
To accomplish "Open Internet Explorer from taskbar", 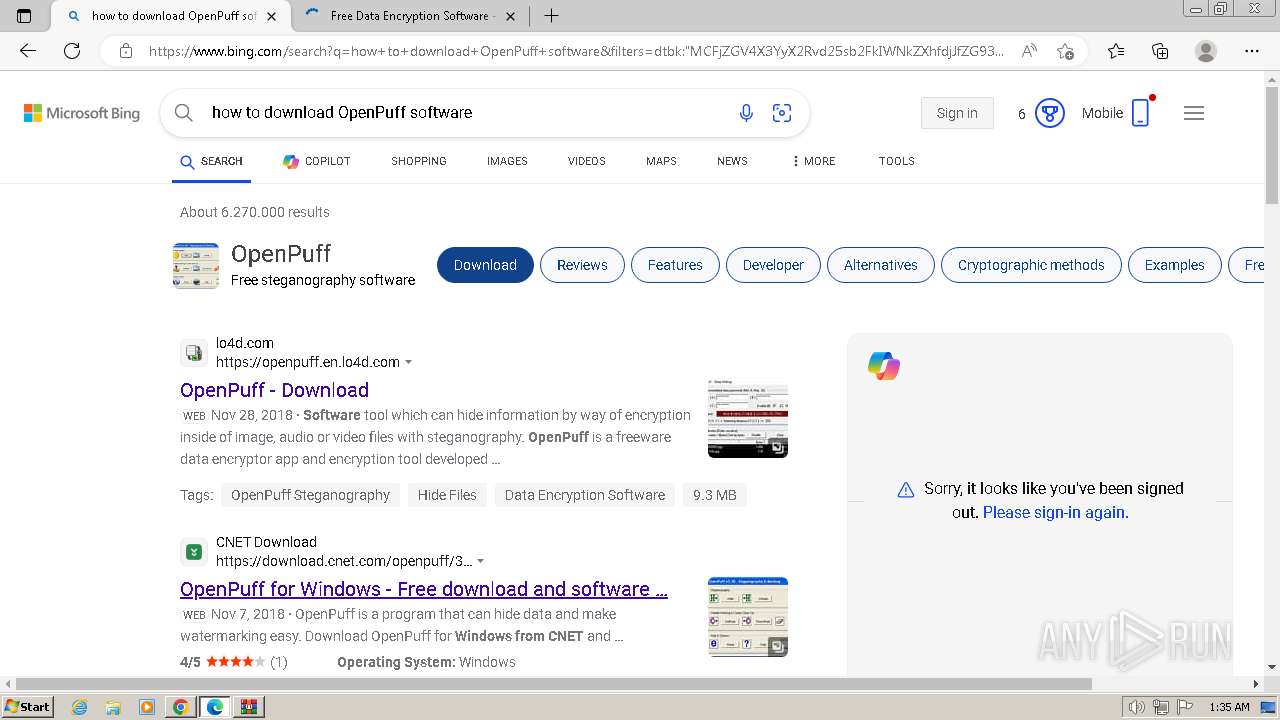I will click(80, 707).
